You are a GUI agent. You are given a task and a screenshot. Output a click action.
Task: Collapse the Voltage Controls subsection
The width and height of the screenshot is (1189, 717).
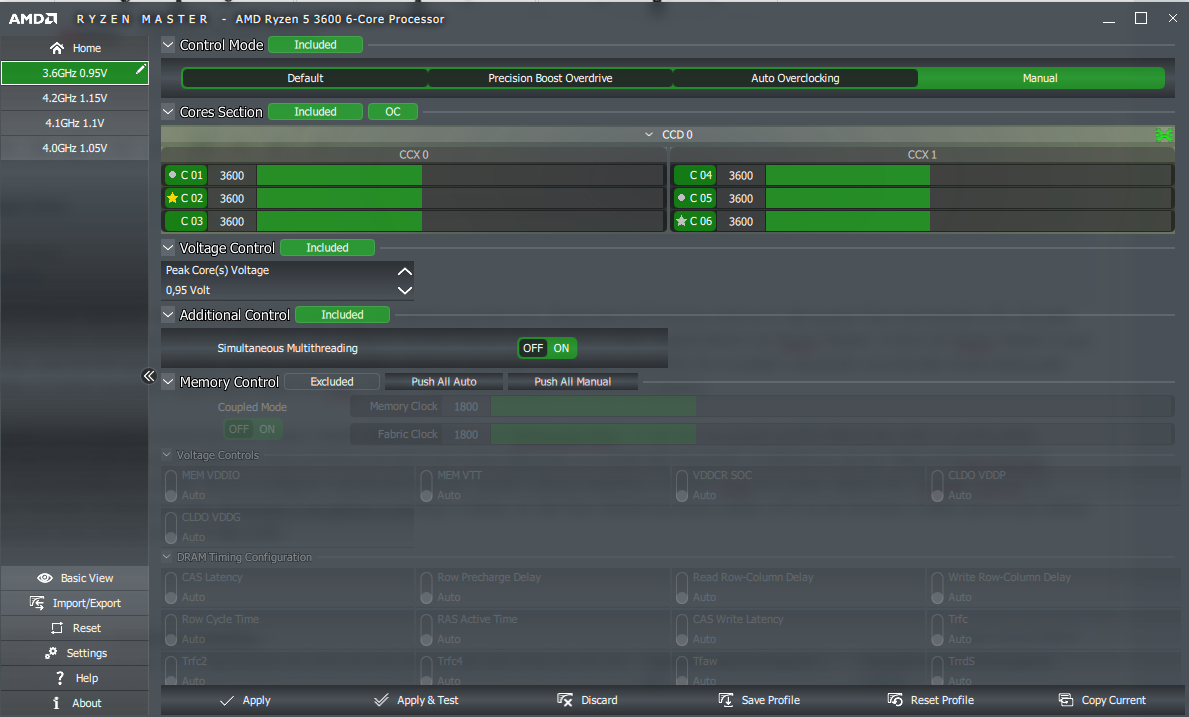click(167, 455)
